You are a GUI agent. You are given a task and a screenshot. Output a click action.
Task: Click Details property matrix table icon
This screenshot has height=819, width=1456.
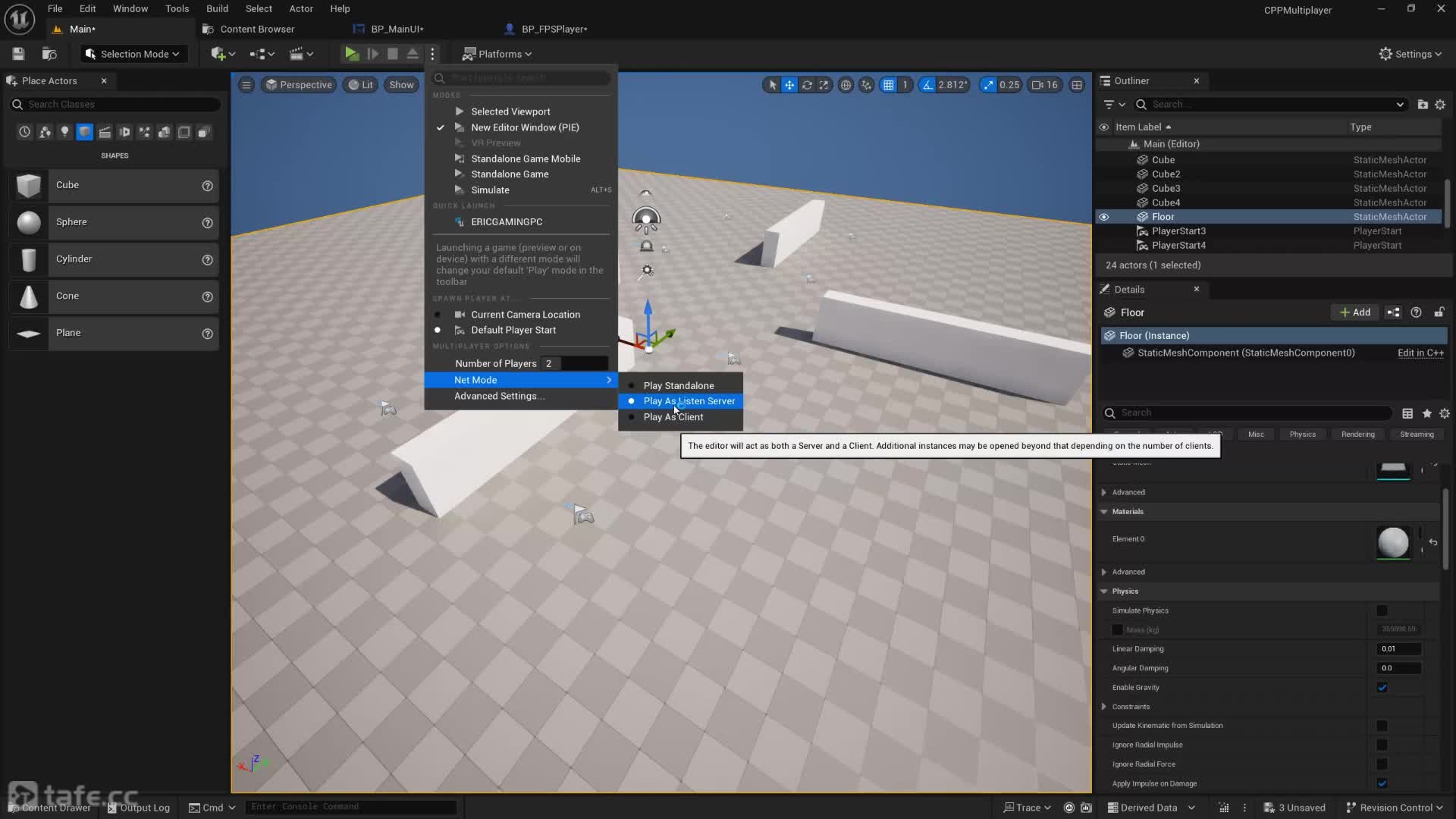(1407, 413)
